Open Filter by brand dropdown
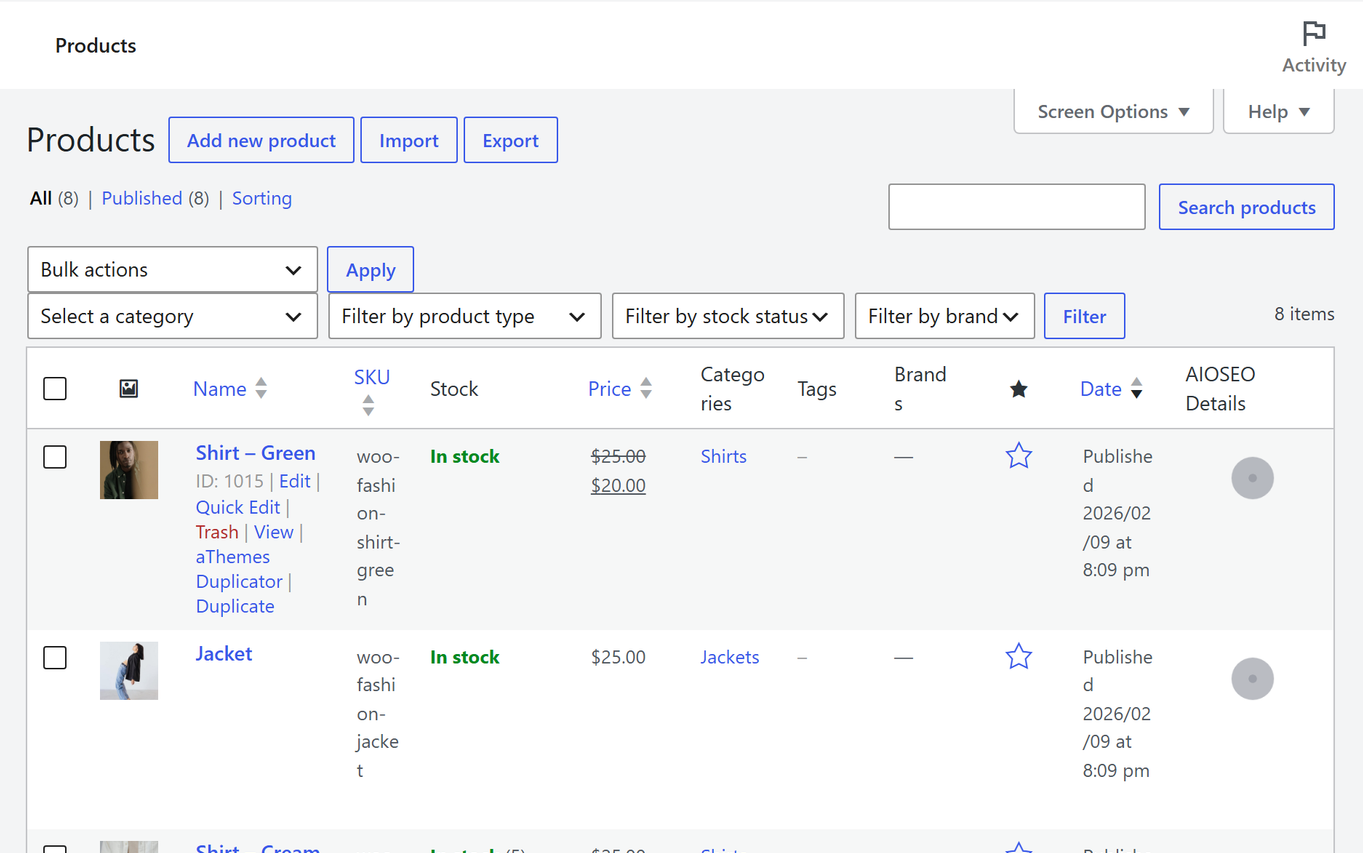The image size is (1363, 853). tap(944, 316)
